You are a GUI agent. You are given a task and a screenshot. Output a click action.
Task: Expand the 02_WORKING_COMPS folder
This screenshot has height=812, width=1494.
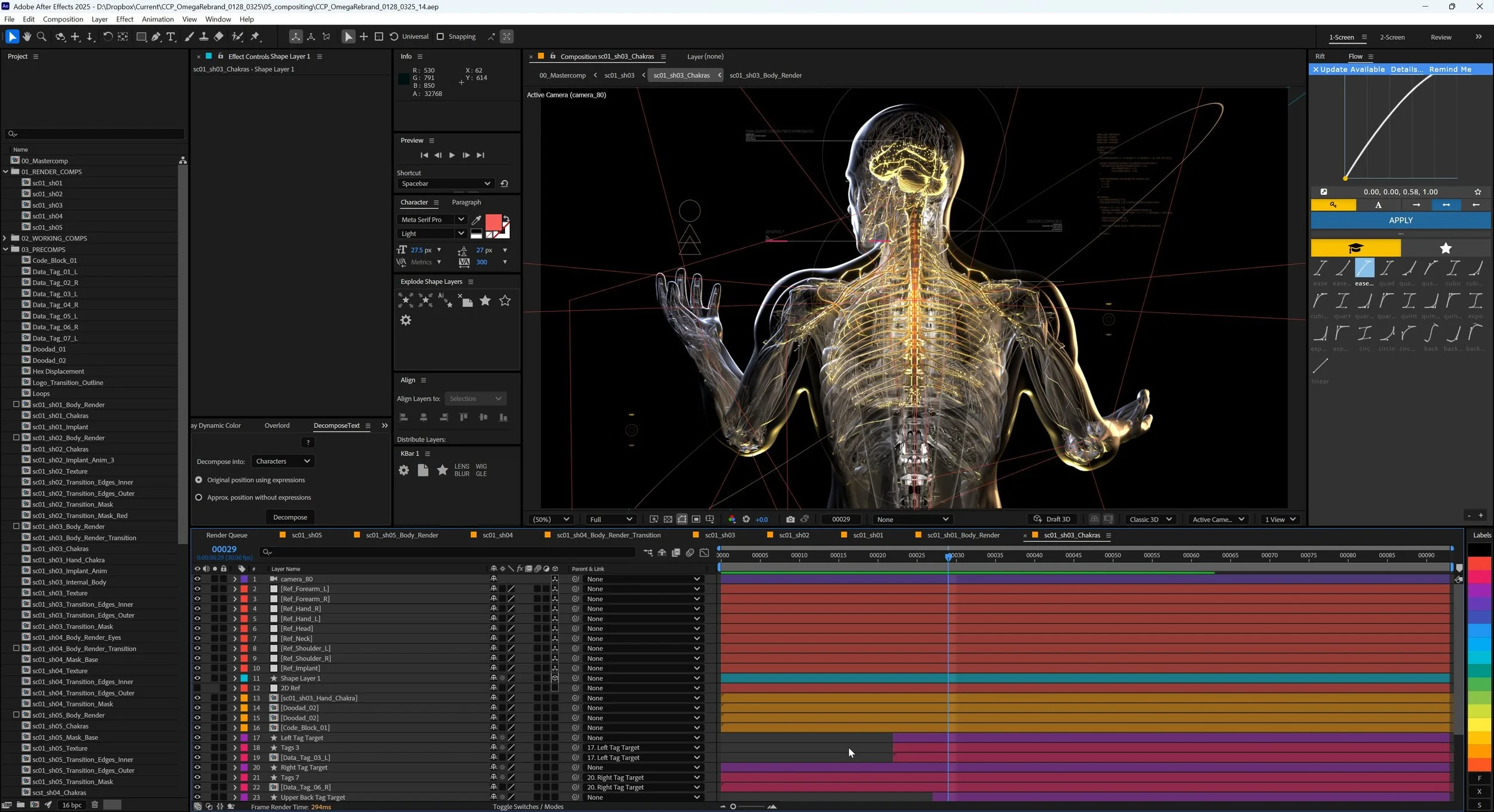[x=5, y=238]
